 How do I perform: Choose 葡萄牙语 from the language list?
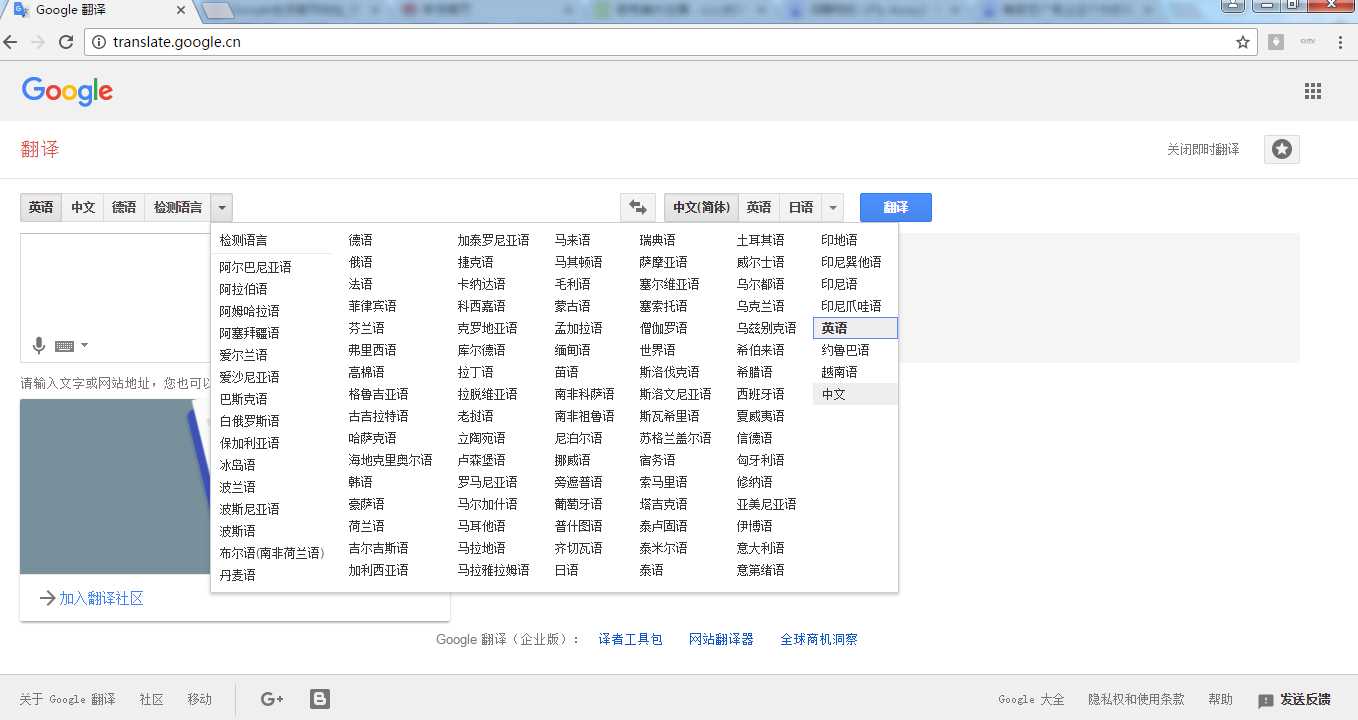click(579, 504)
